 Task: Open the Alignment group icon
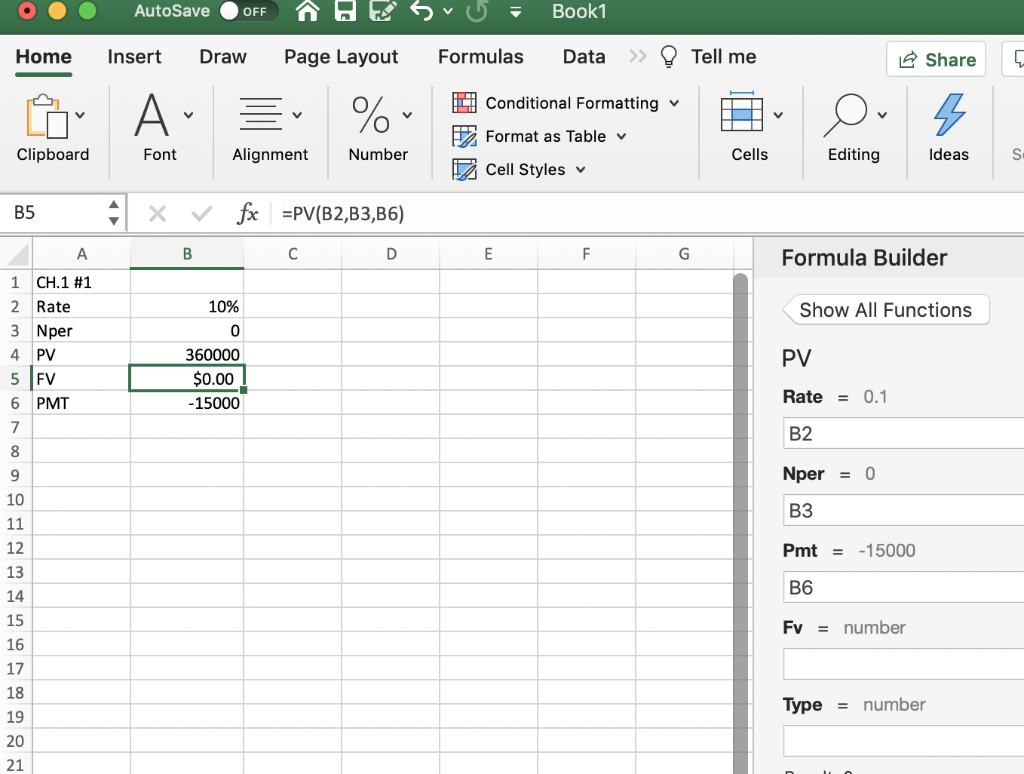[x=261, y=114]
